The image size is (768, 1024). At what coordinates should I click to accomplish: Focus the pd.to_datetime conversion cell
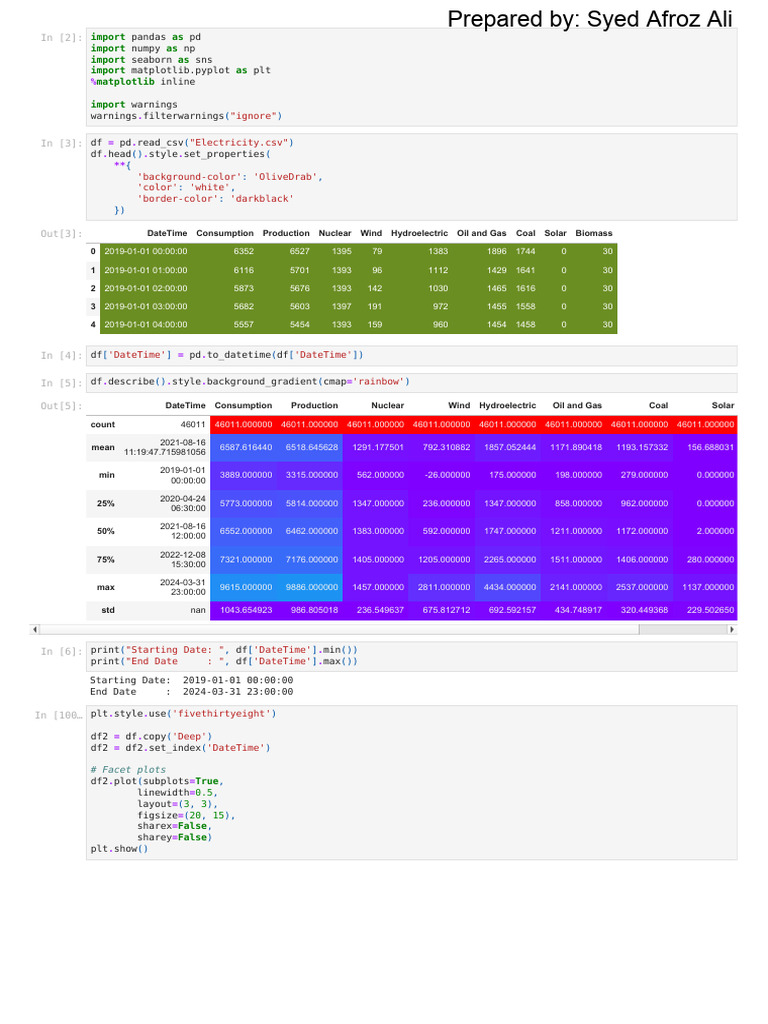pos(412,355)
